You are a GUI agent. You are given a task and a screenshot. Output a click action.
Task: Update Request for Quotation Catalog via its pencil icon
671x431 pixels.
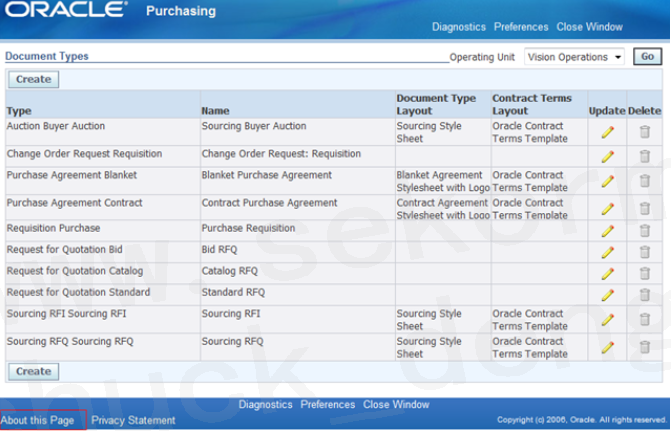(x=608, y=274)
